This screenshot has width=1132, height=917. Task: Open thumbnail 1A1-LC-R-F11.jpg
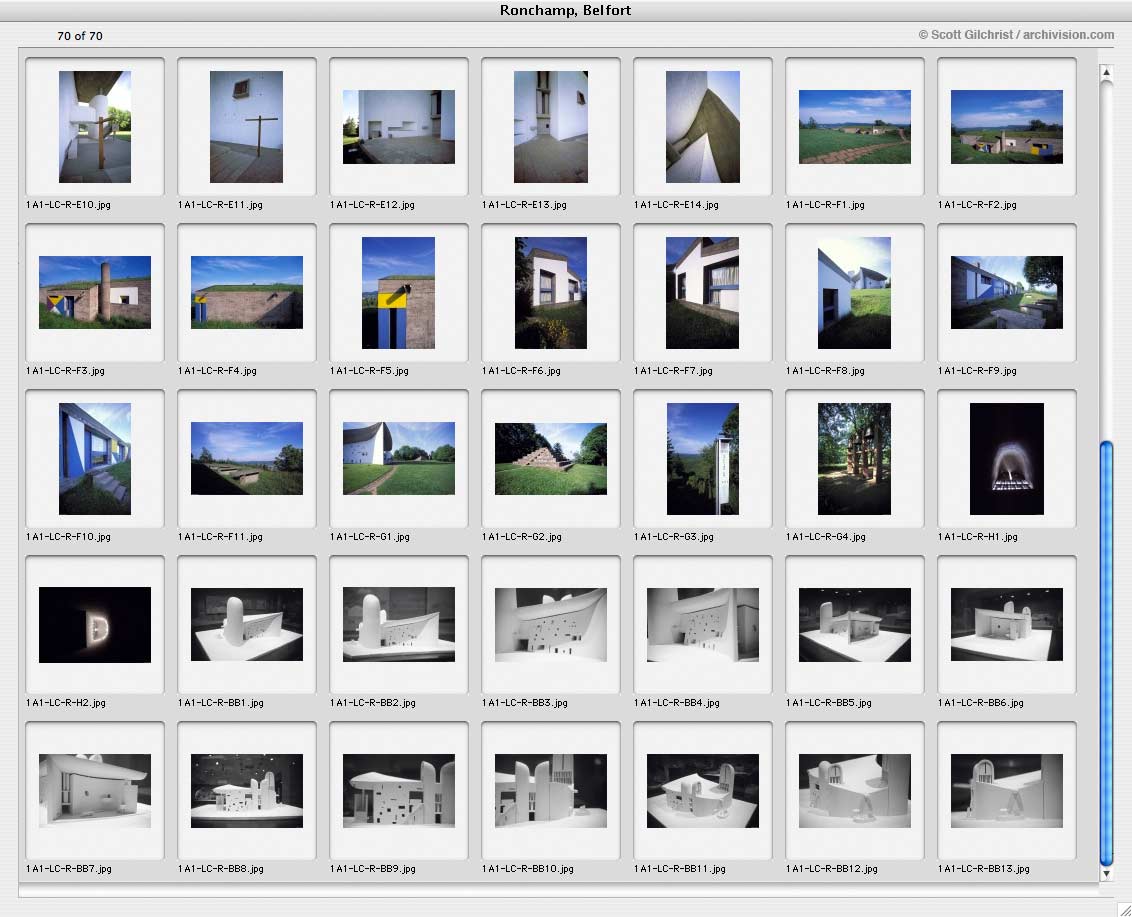coord(246,458)
